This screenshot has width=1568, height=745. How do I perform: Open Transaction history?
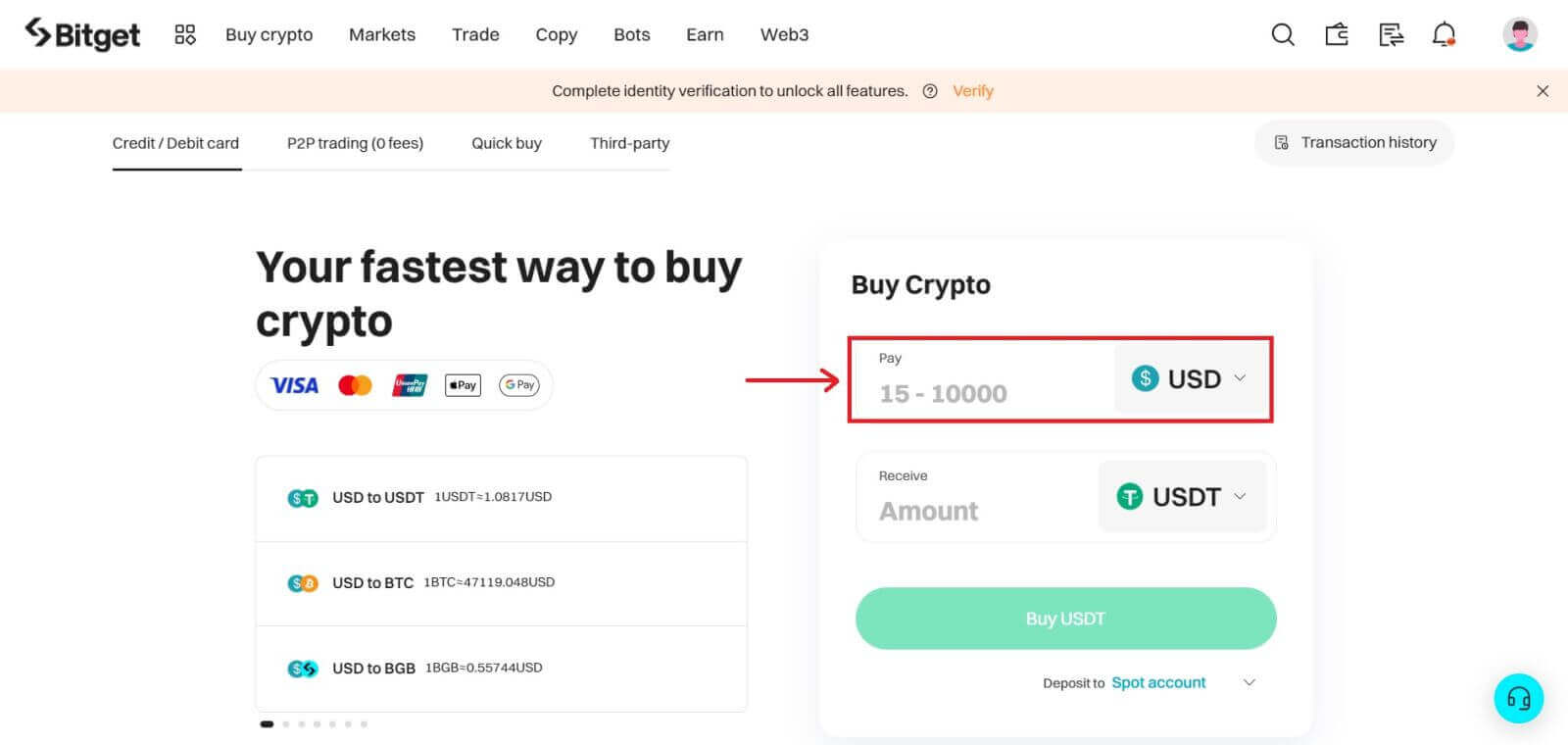(1355, 143)
